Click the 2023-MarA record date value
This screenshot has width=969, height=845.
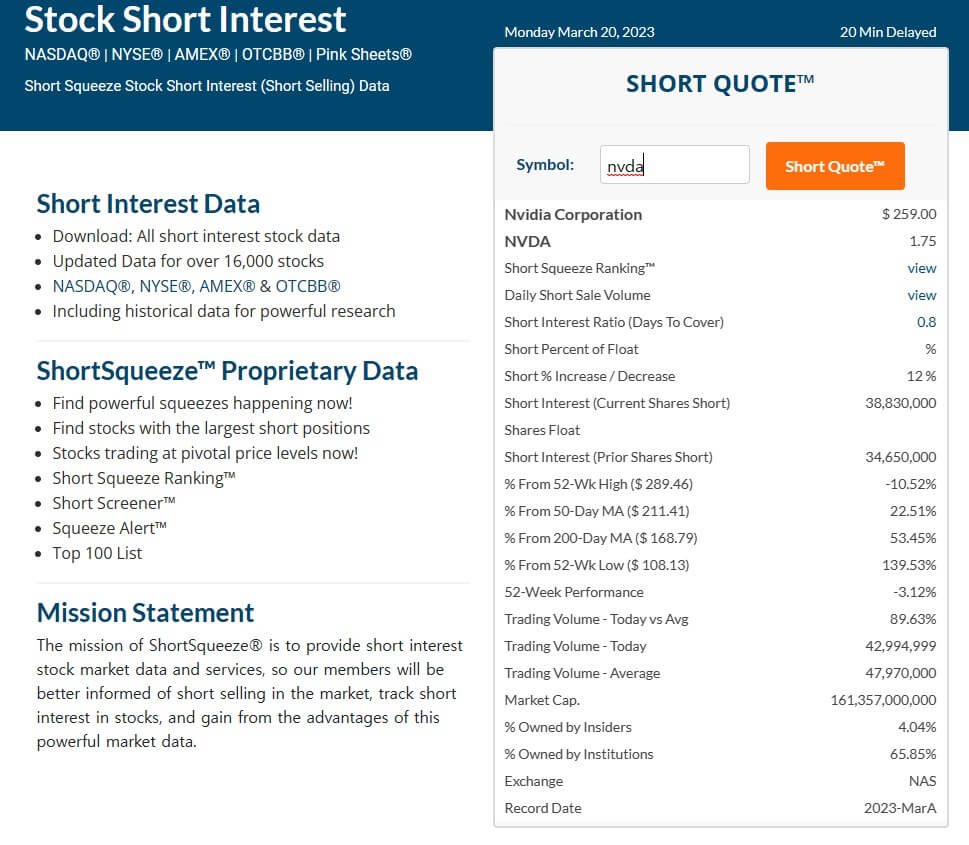900,808
